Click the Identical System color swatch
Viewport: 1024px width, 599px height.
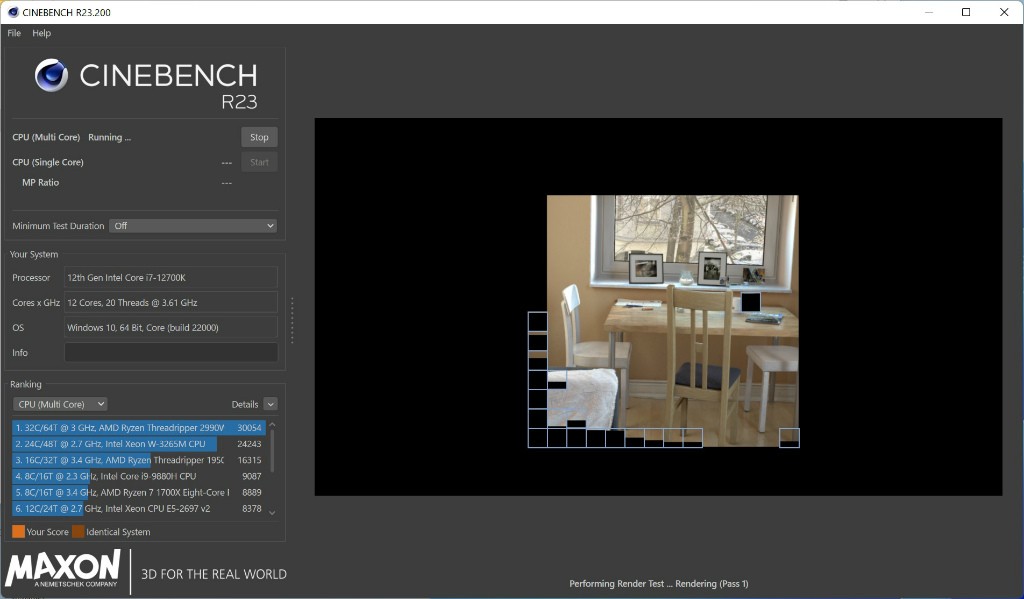(78, 532)
